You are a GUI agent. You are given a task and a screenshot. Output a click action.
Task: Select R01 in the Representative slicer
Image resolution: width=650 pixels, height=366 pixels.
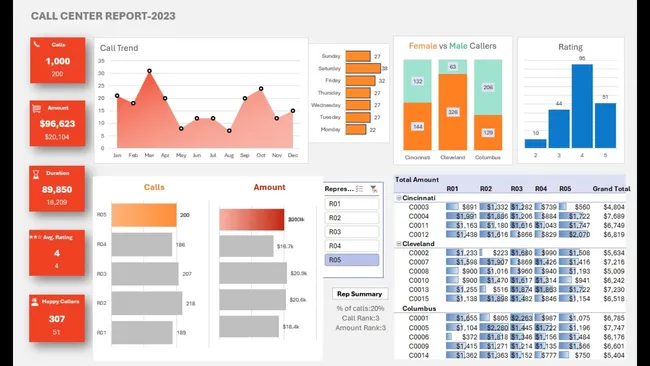[x=352, y=204]
